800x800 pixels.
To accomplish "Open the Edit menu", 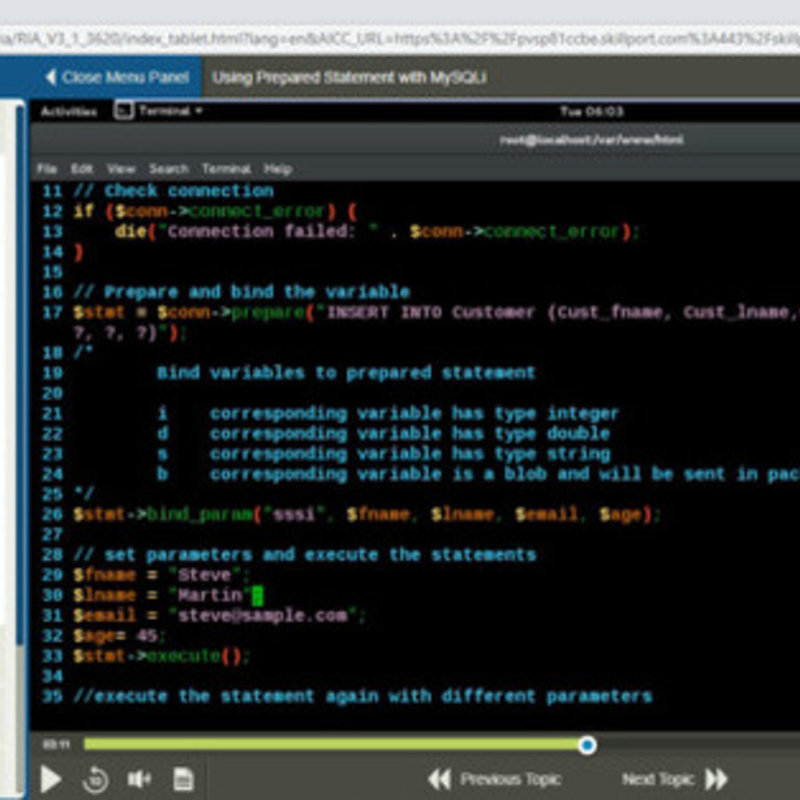I will coord(82,169).
